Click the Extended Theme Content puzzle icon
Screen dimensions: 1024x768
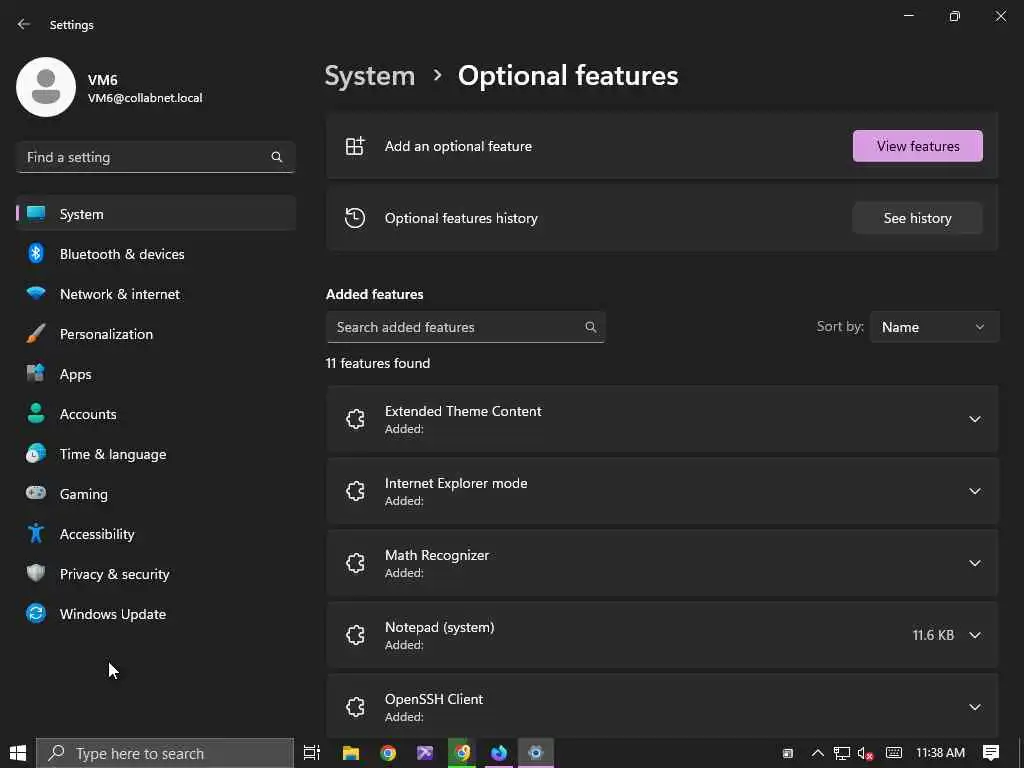tap(355, 419)
